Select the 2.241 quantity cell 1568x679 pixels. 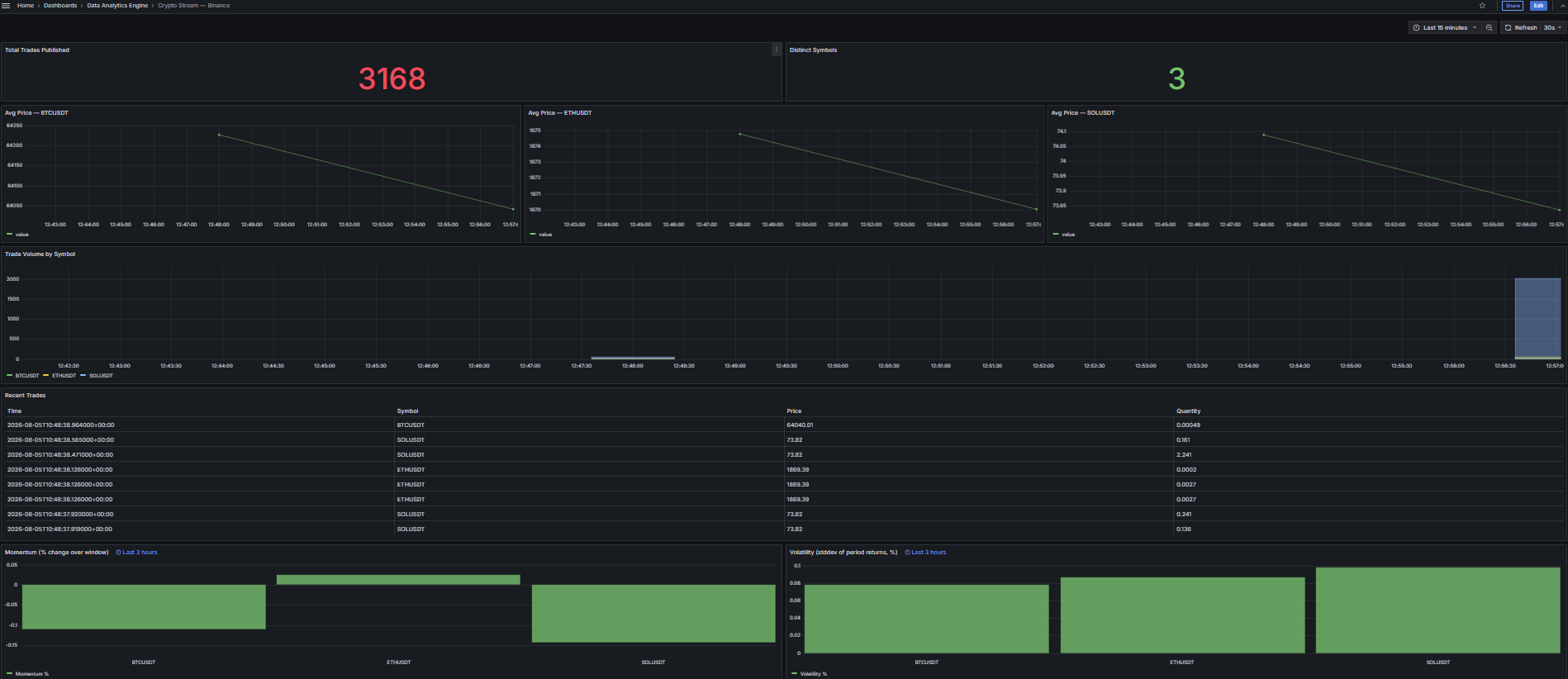pos(1369,454)
